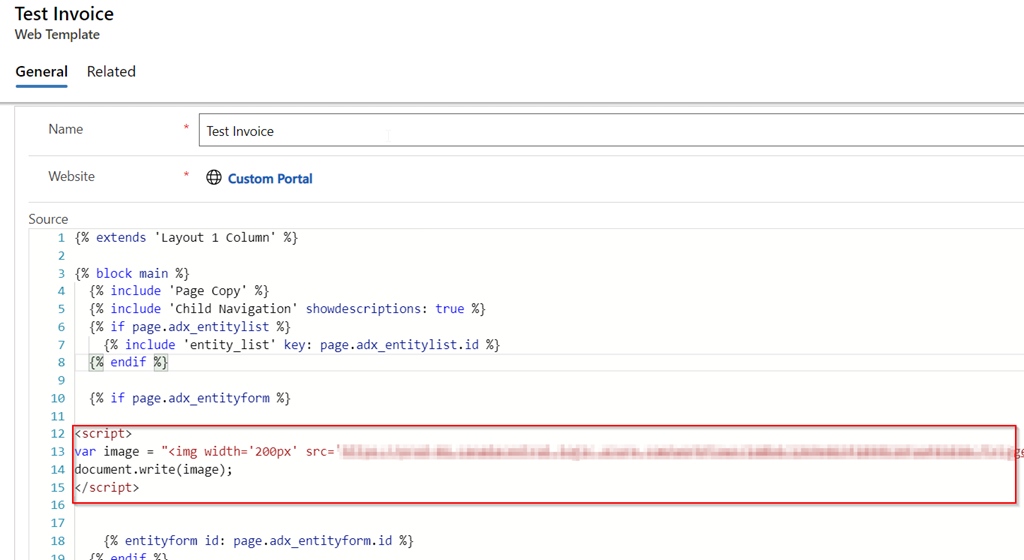Click the globe icon beside Custom Portal
This screenshot has width=1024, height=560.
pos(214,178)
